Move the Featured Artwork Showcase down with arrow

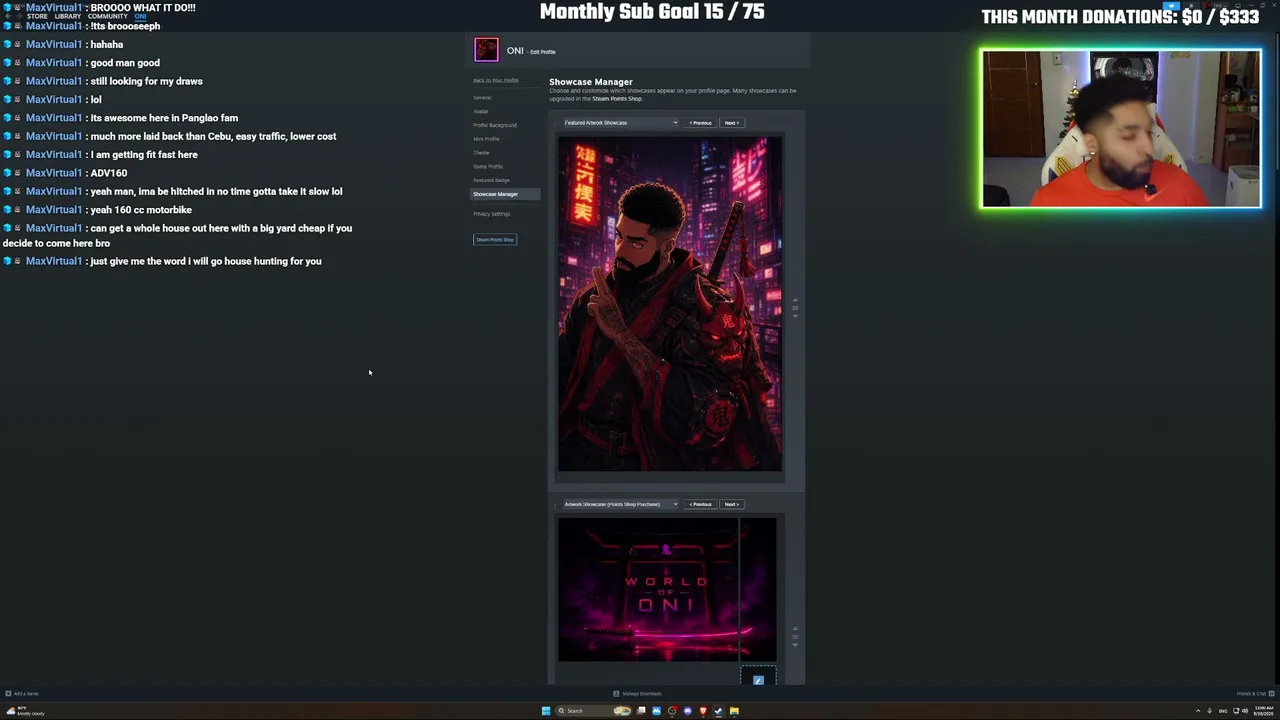click(x=795, y=315)
